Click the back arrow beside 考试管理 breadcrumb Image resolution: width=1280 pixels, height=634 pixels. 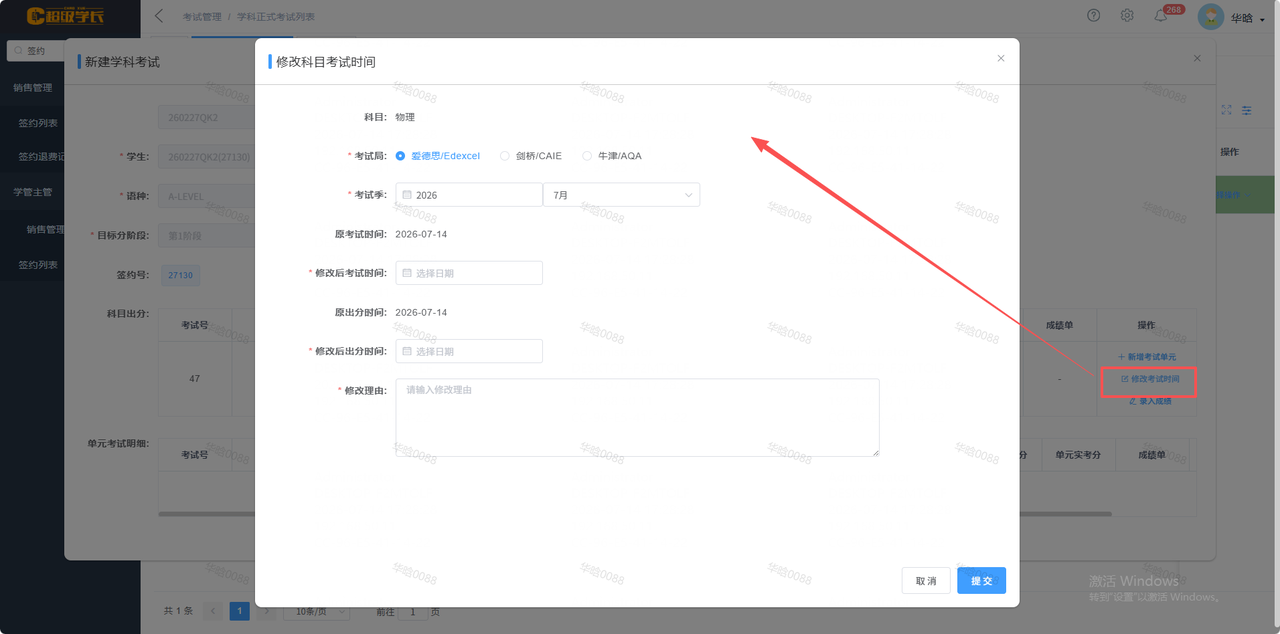[x=160, y=16]
